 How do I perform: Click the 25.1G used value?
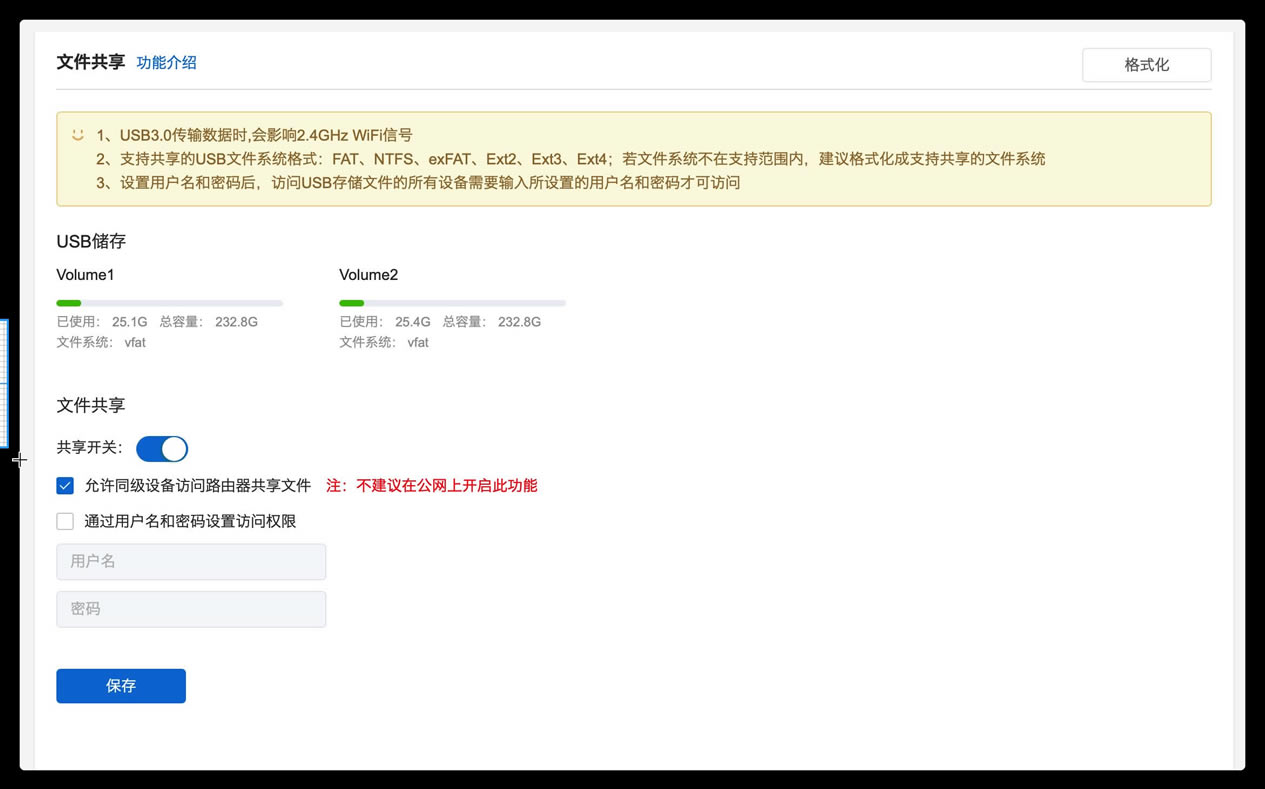(x=130, y=322)
